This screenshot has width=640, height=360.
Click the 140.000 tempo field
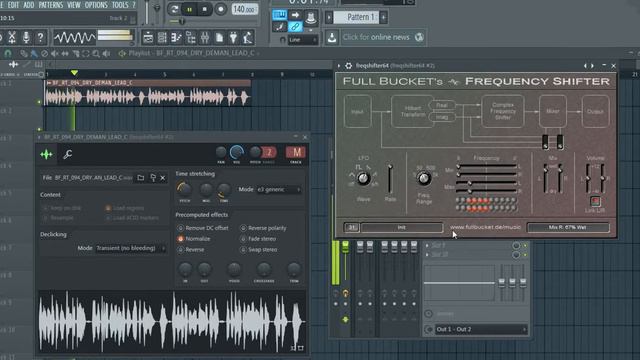[244, 9]
